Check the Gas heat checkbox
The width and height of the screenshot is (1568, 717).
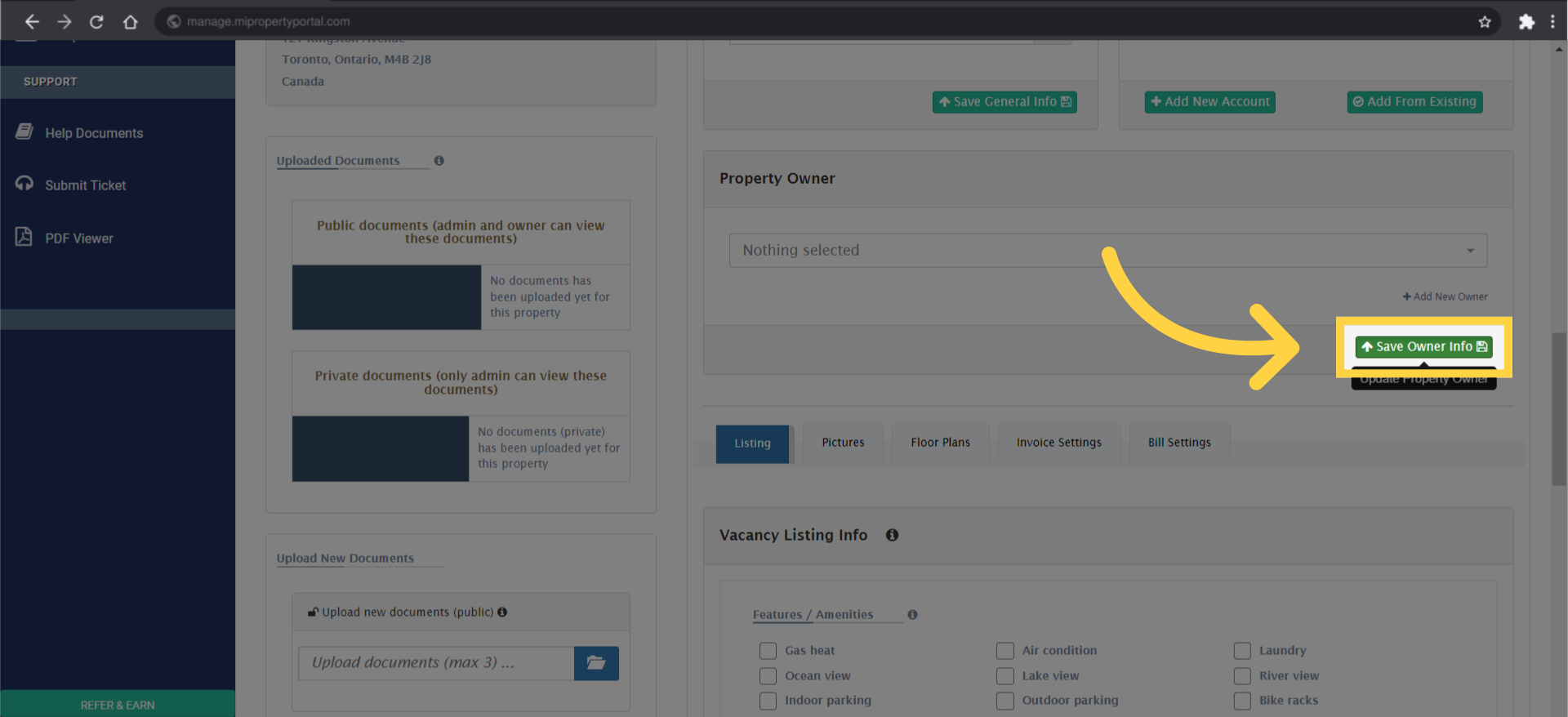tap(768, 651)
